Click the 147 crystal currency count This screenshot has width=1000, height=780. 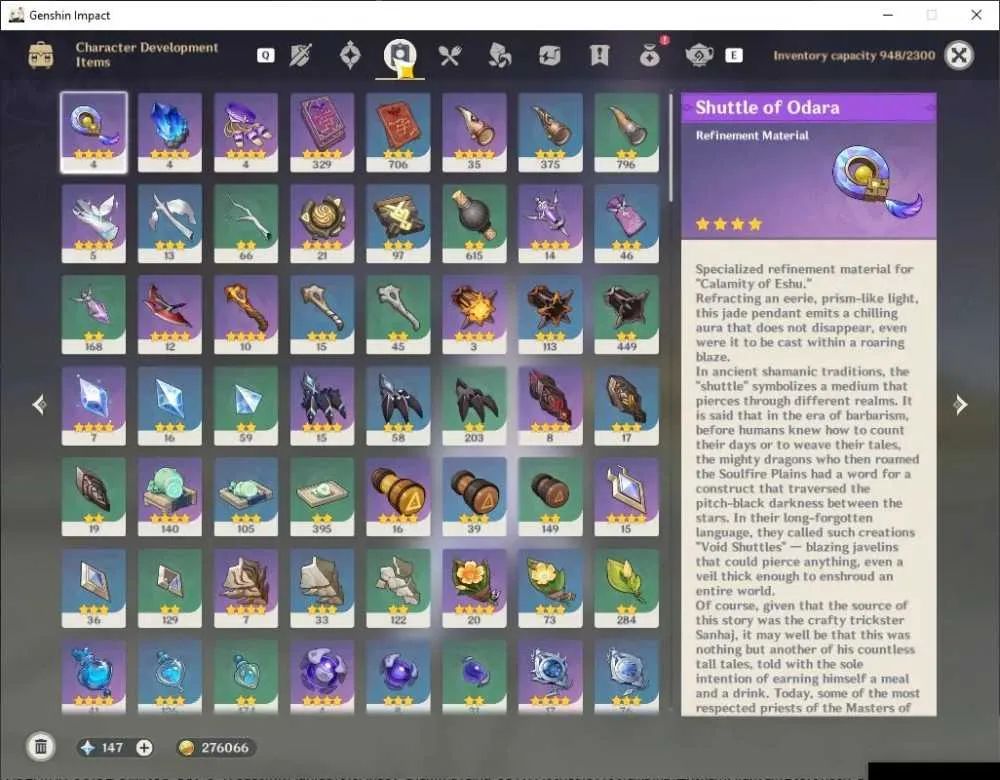(112, 747)
